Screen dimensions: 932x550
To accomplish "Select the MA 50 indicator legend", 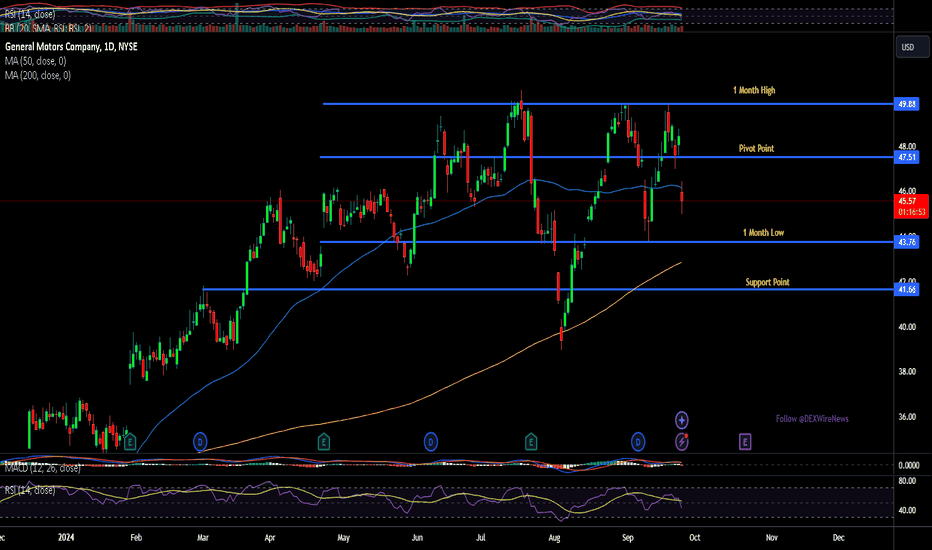I will [35, 61].
